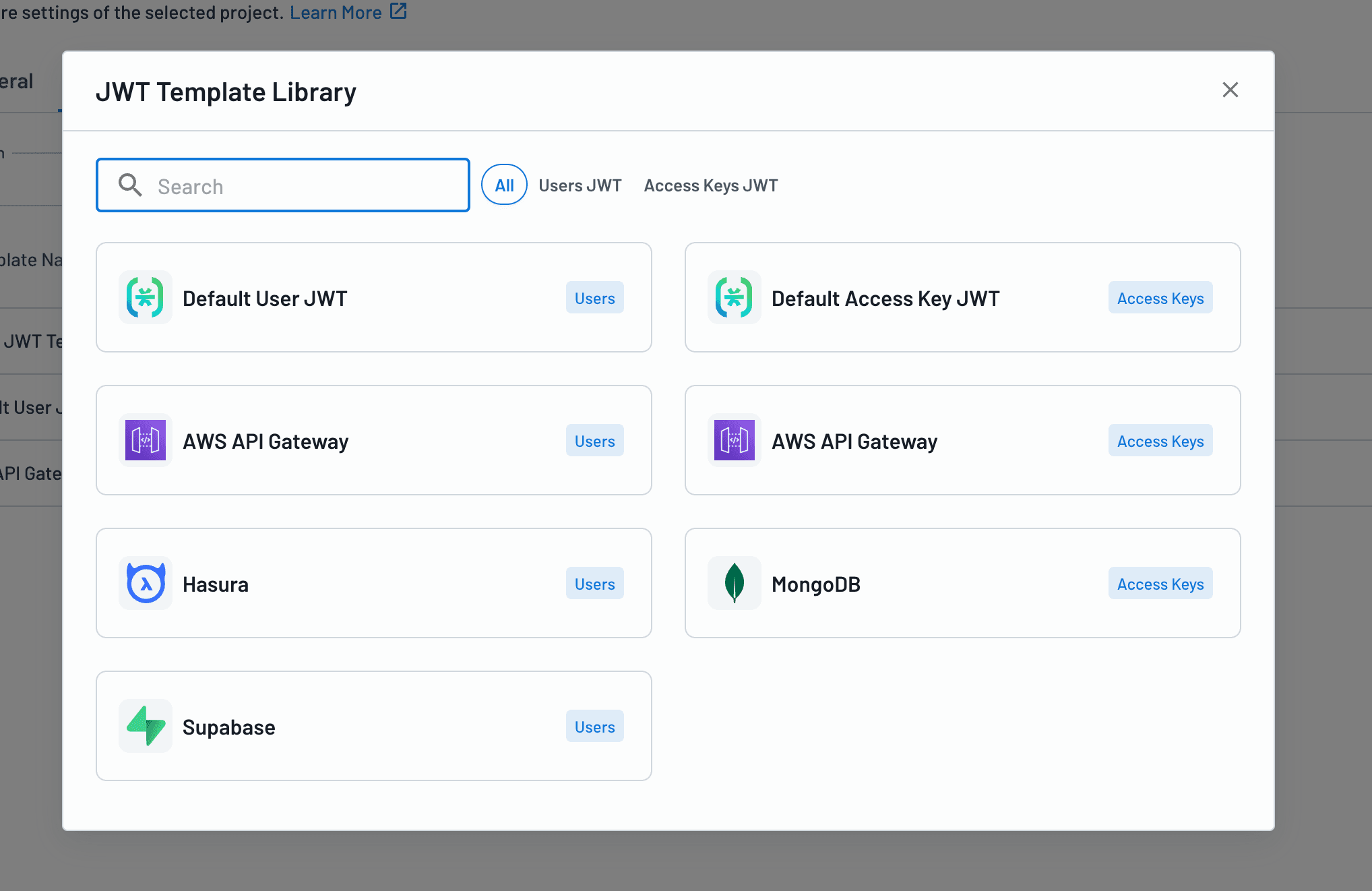Click the Default User JWT icon

145,297
